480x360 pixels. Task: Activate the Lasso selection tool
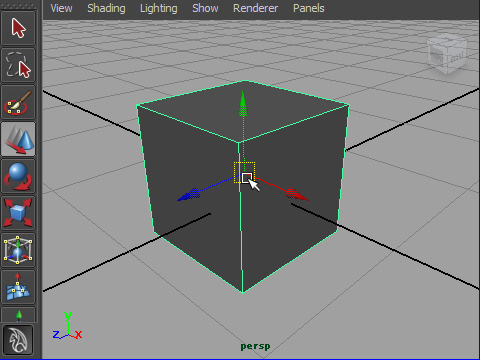coord(18,65)
